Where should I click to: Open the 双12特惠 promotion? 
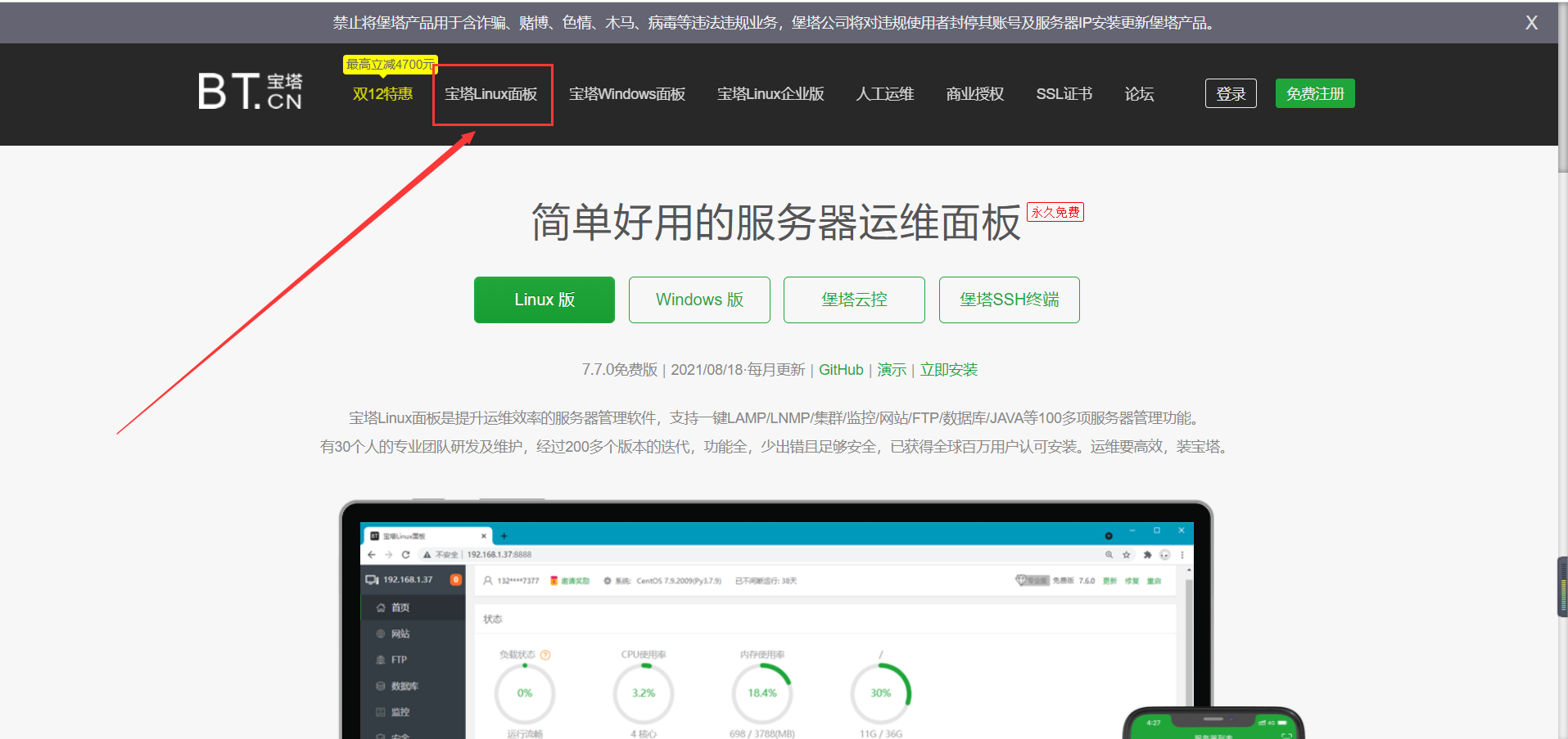pyautogui.click(x=382, y=94)
